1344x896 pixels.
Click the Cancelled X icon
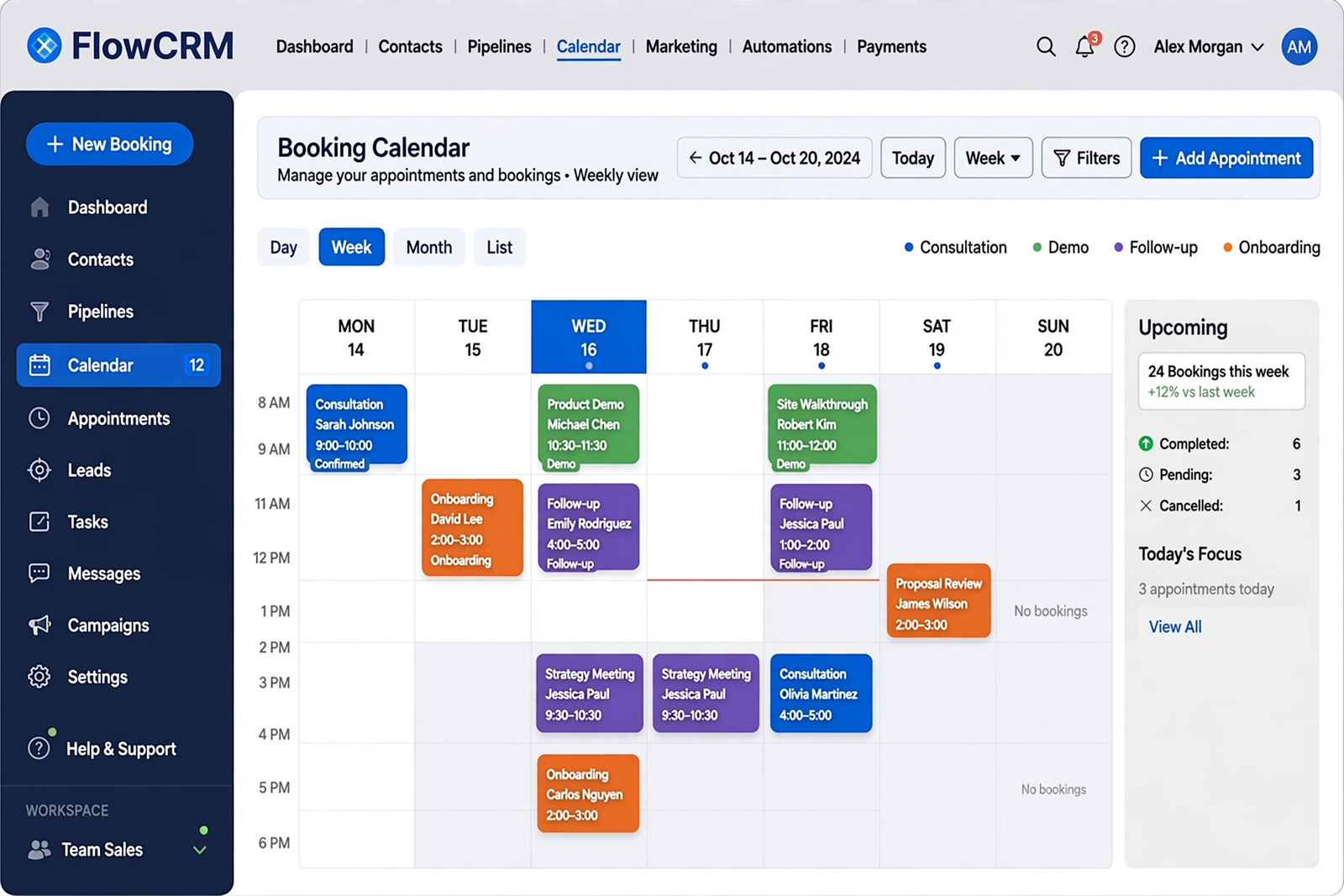pyautogui.click(x=1146, y=506)
